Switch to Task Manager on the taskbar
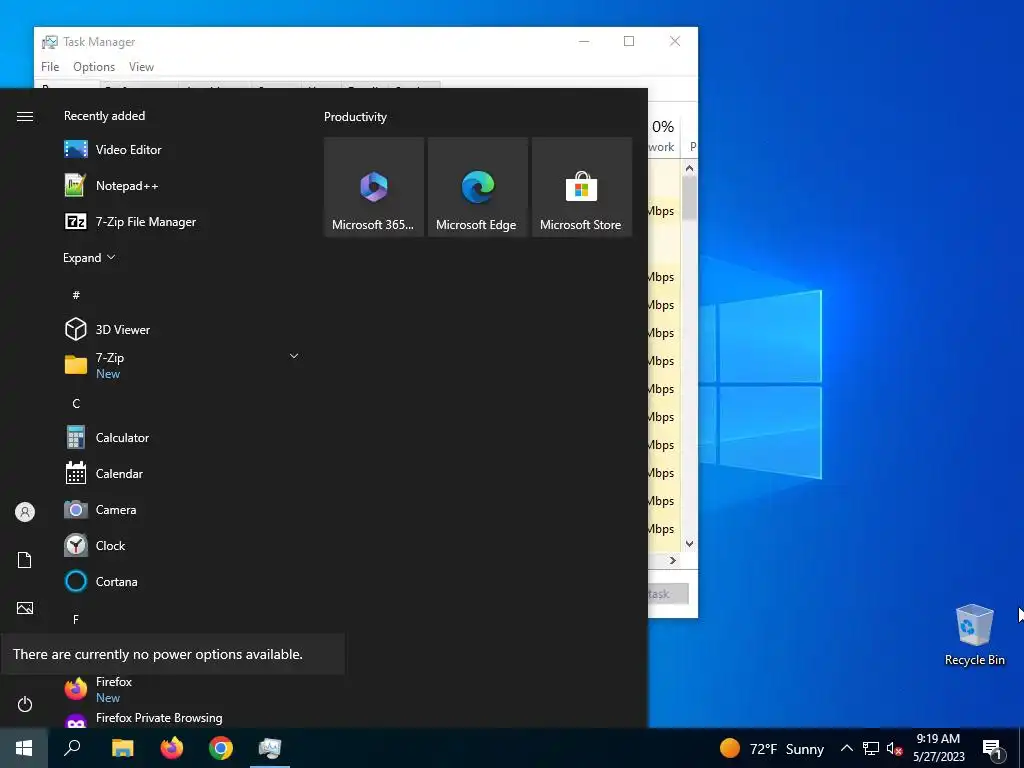The width and height of the screenshot is (1024, 768). click(x=270, y=748)
